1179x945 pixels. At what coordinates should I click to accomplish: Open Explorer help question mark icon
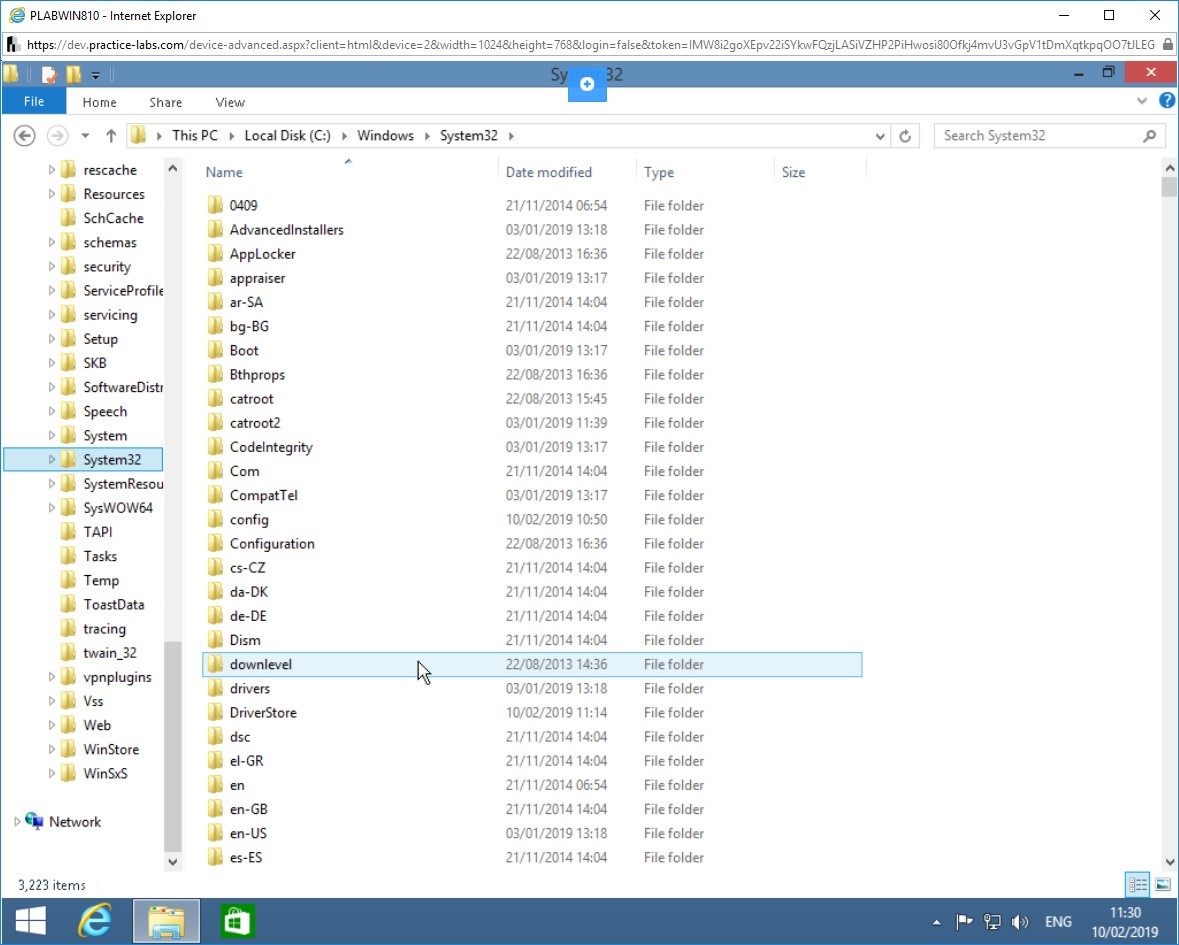pos(1167,100)
